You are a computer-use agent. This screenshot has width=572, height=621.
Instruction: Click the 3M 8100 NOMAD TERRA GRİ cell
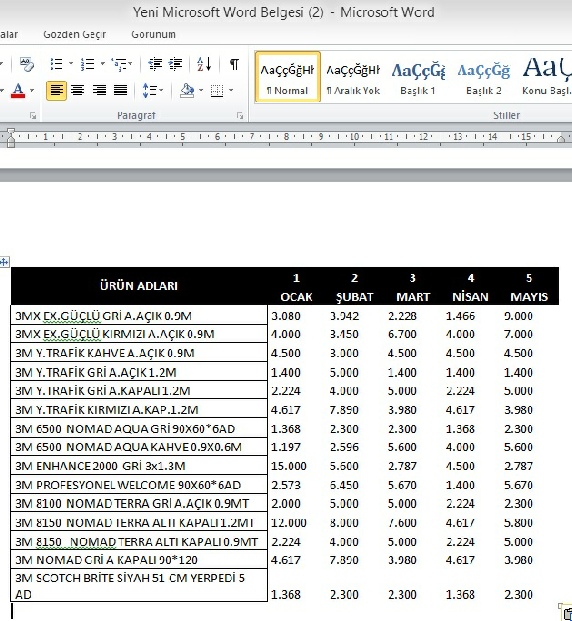139,503
